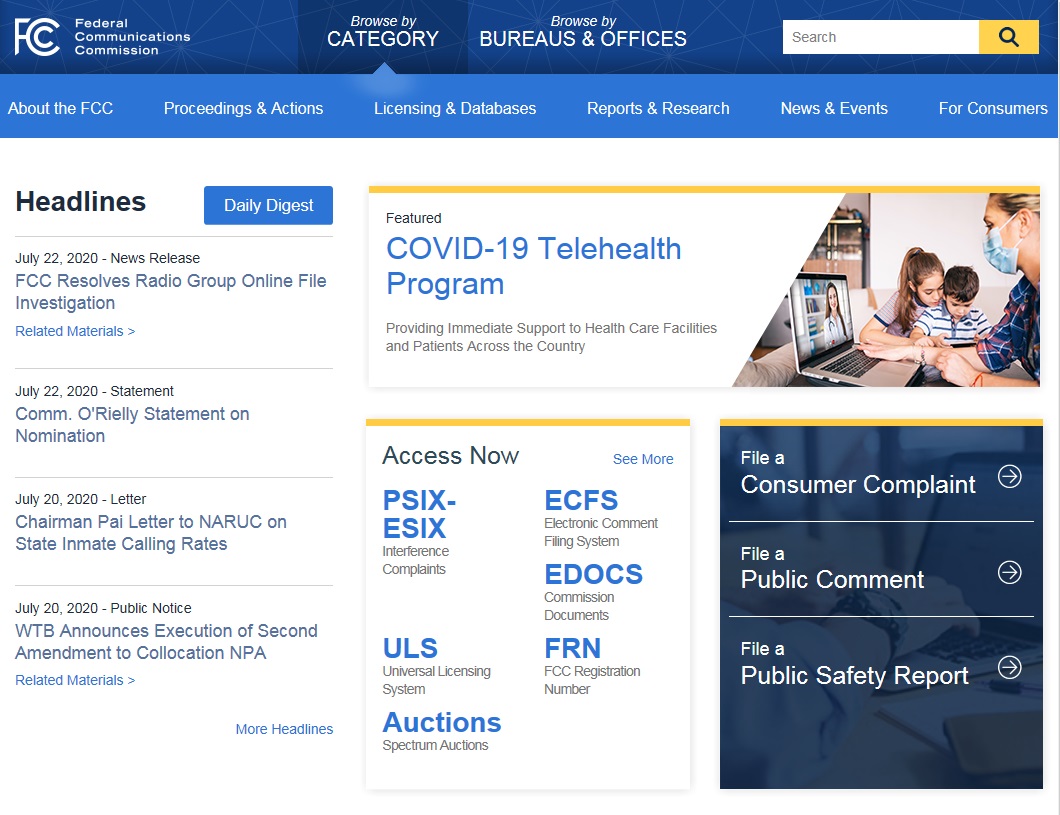Click the 'July 22, 2020 - Statement' text
Screen dimensions: 1060x815
(94, 391)
